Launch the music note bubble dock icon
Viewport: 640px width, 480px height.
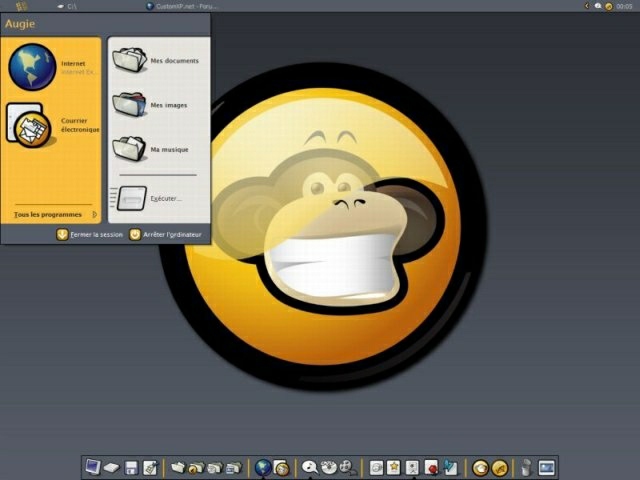(x=309, y=468)
